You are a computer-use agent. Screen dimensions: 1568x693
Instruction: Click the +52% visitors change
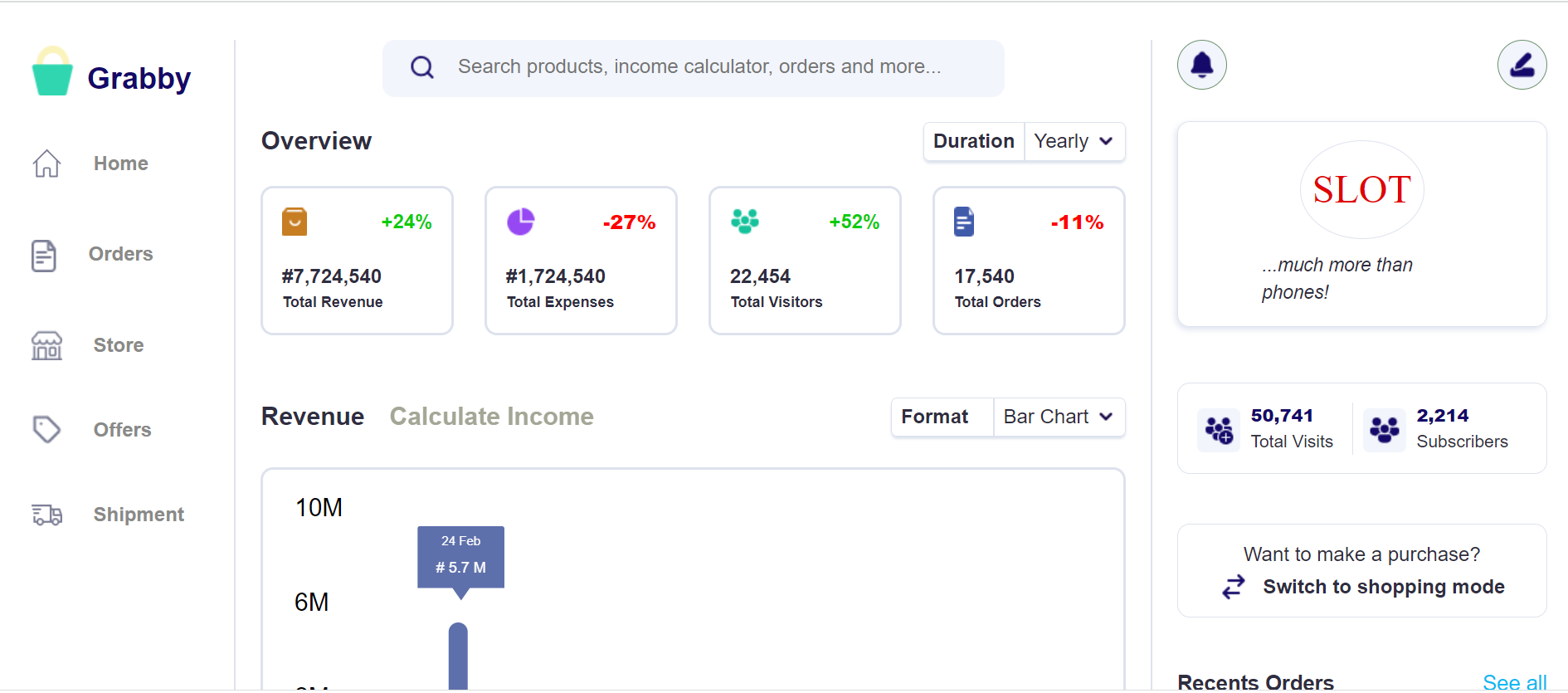[855, 222]
